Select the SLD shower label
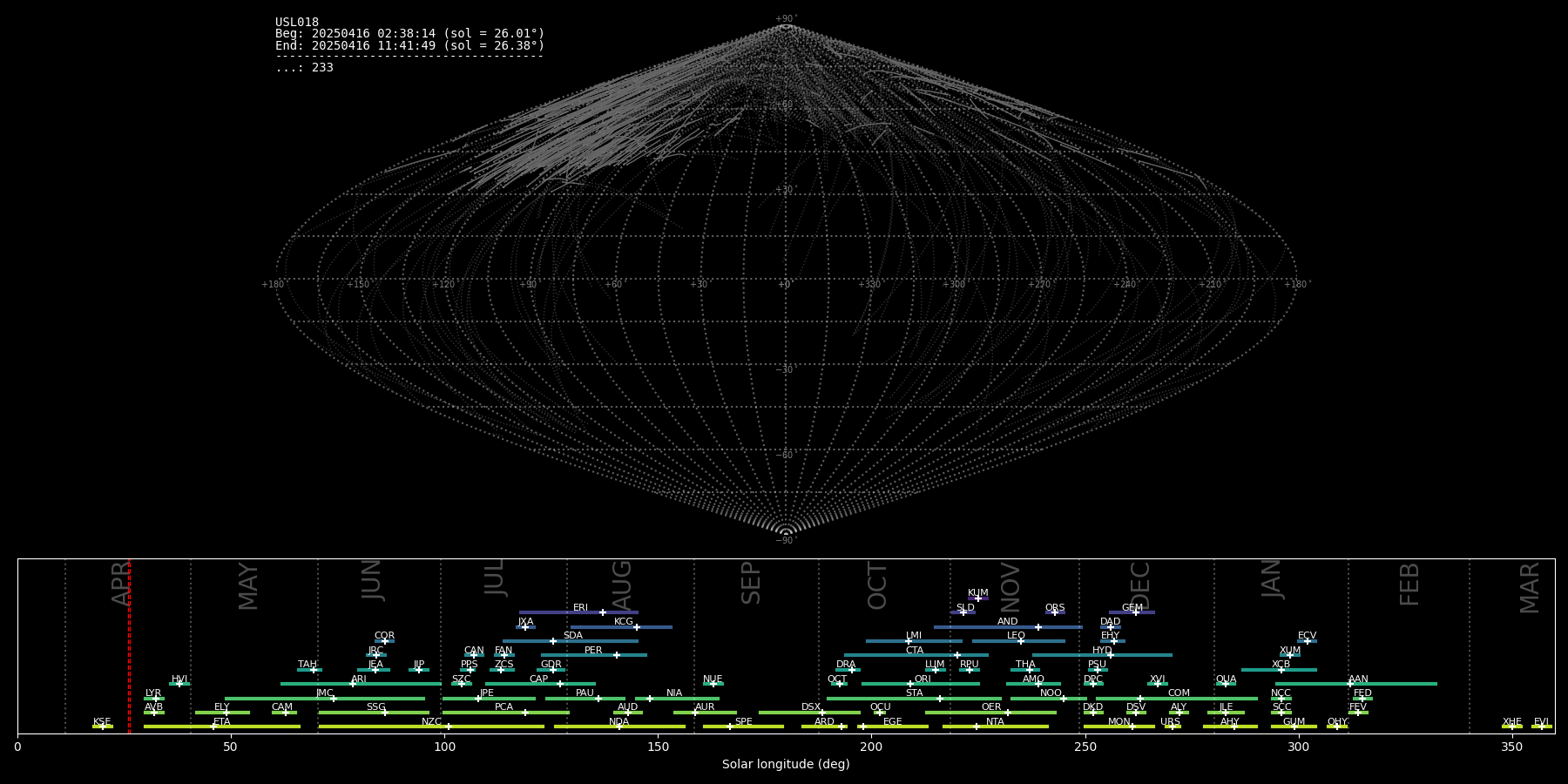1568x784 pixels. [965, 608]
